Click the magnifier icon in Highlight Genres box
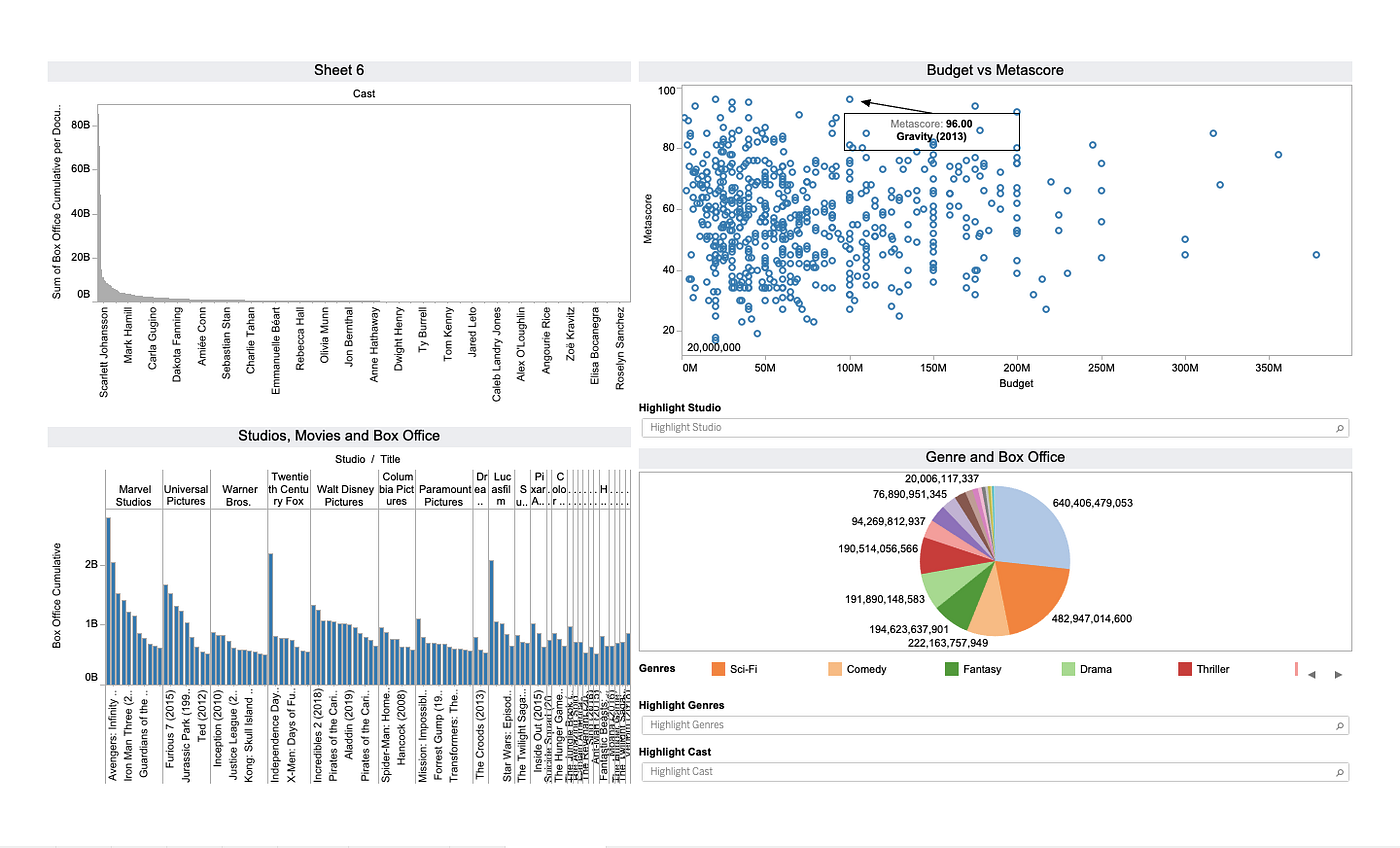Viewport: 1400px width, 848px height. (1340, 724)
